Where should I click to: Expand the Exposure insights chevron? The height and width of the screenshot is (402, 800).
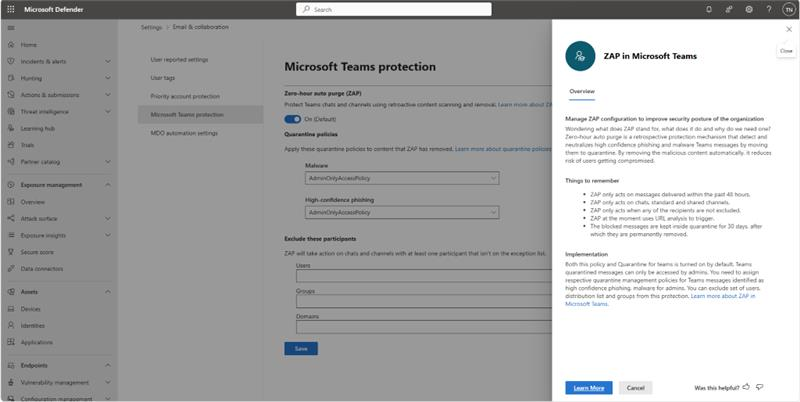pos(108,235)
